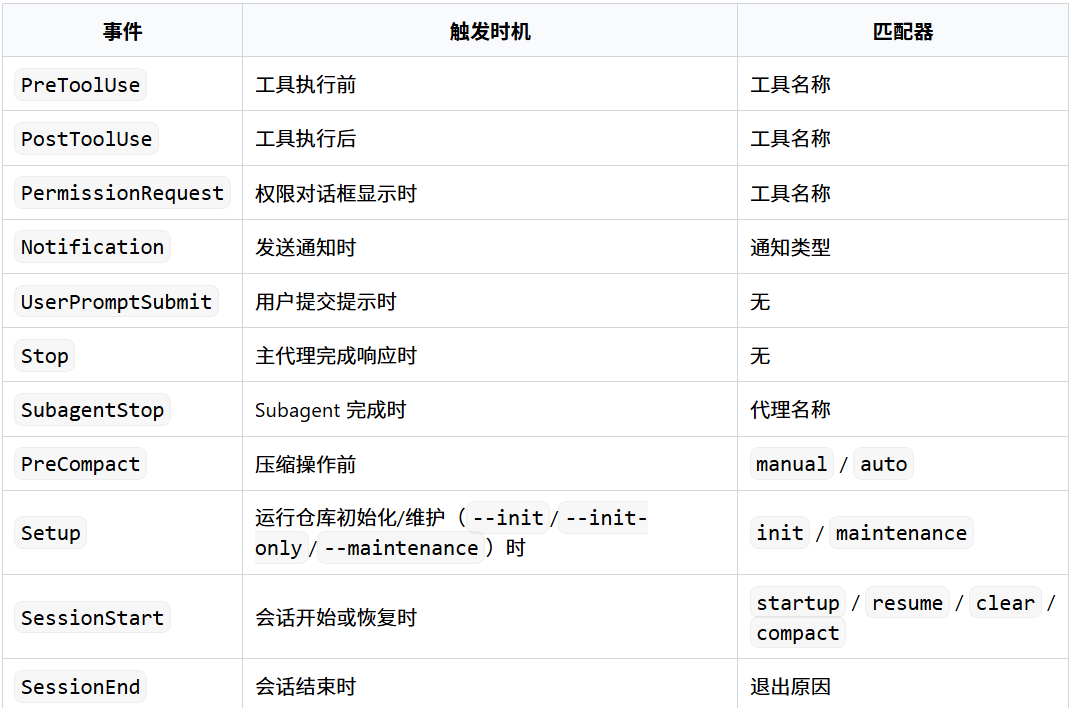Select the Stop event code label
The height and width of the screenshot is (708, 1078).
click(x=45, y=355)
